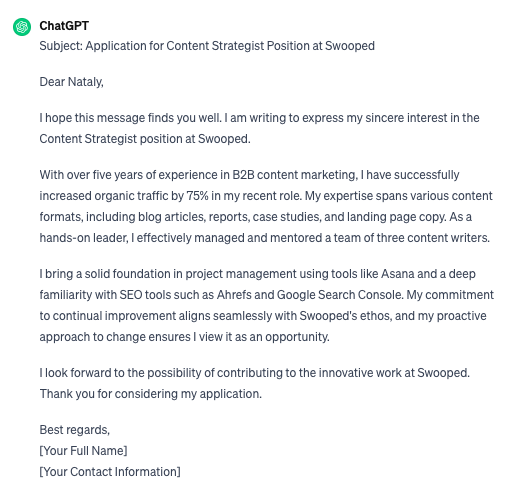The image size is (529, 485).
Task: Click the line mentioning Swooped's ethos
Action: pos(263,316)
